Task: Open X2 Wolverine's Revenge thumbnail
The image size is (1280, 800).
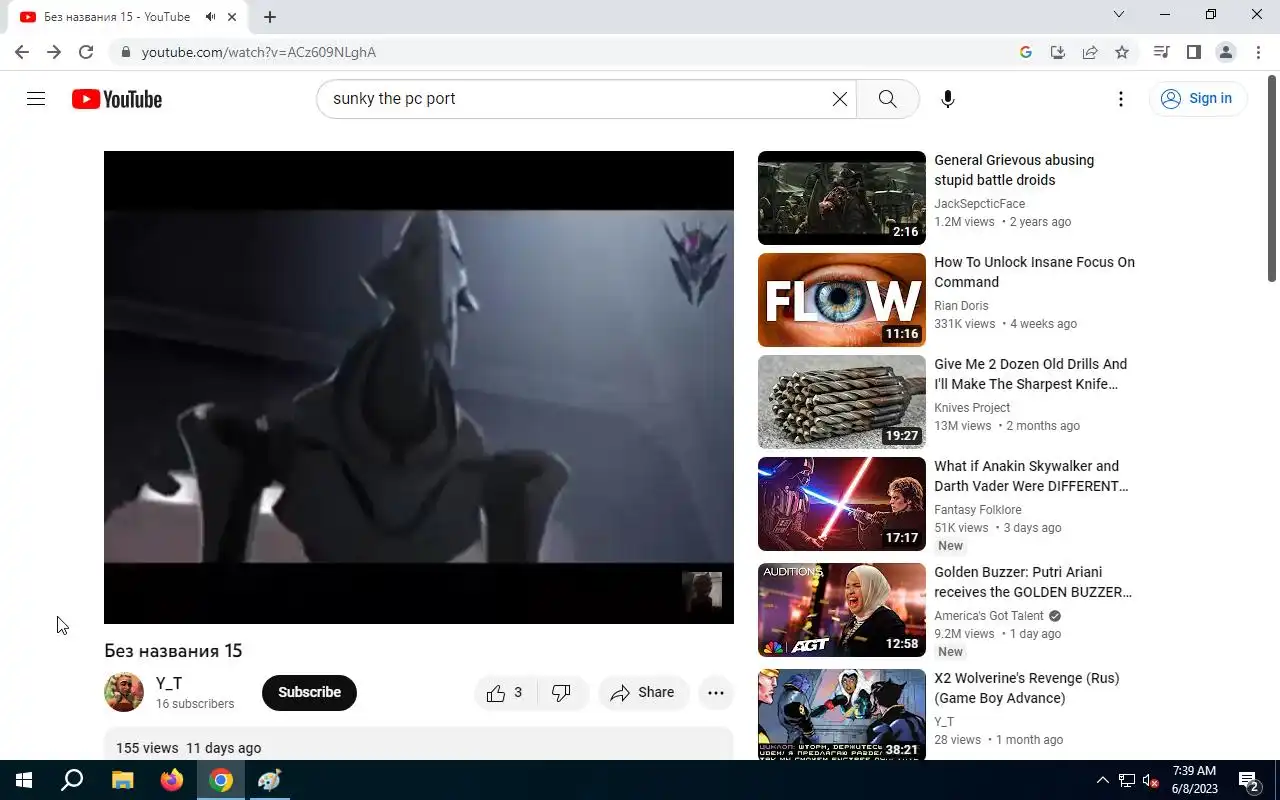Action: coord(842,715)
